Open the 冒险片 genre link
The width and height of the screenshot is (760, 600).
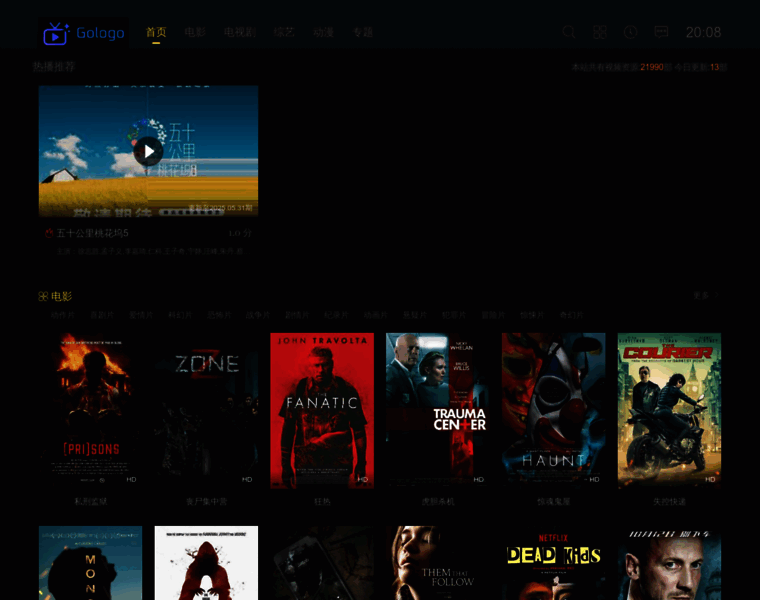pyautogui.click(x=493, y=315)
